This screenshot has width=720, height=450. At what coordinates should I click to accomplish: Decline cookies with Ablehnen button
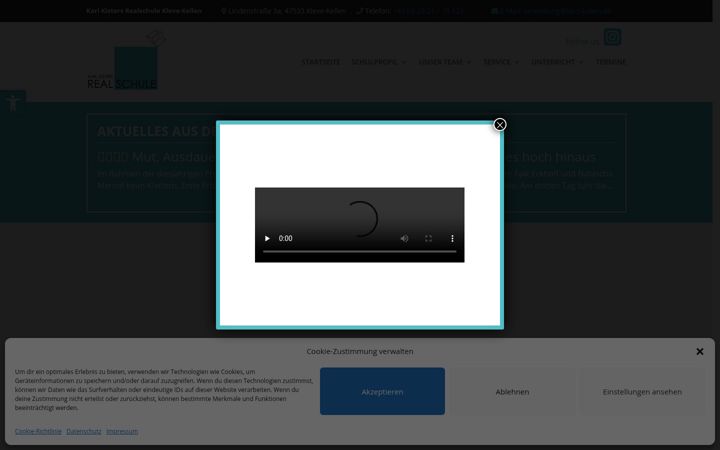[512, 391]
